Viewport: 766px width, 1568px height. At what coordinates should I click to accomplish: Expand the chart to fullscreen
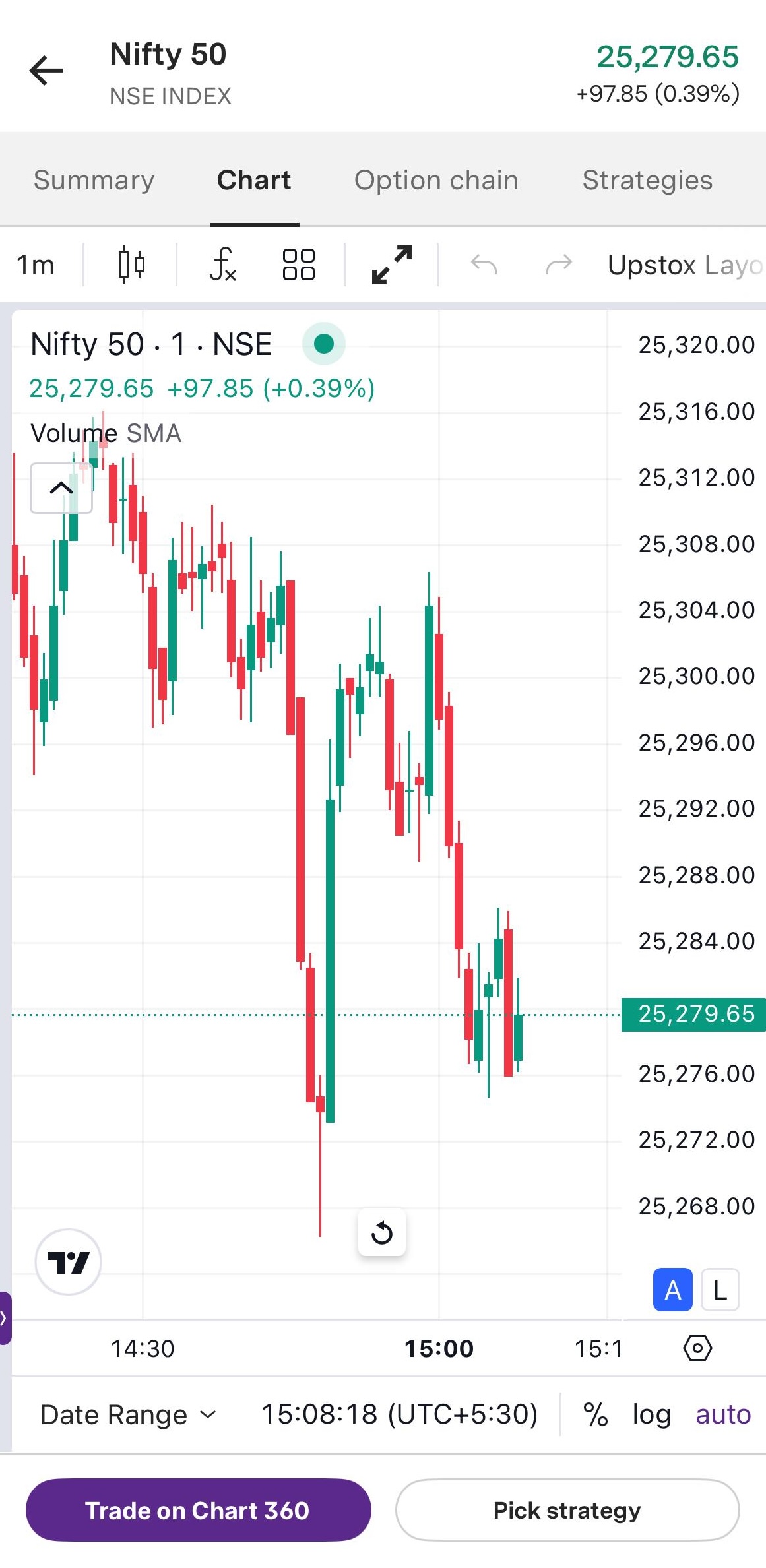tap(392, 265)
